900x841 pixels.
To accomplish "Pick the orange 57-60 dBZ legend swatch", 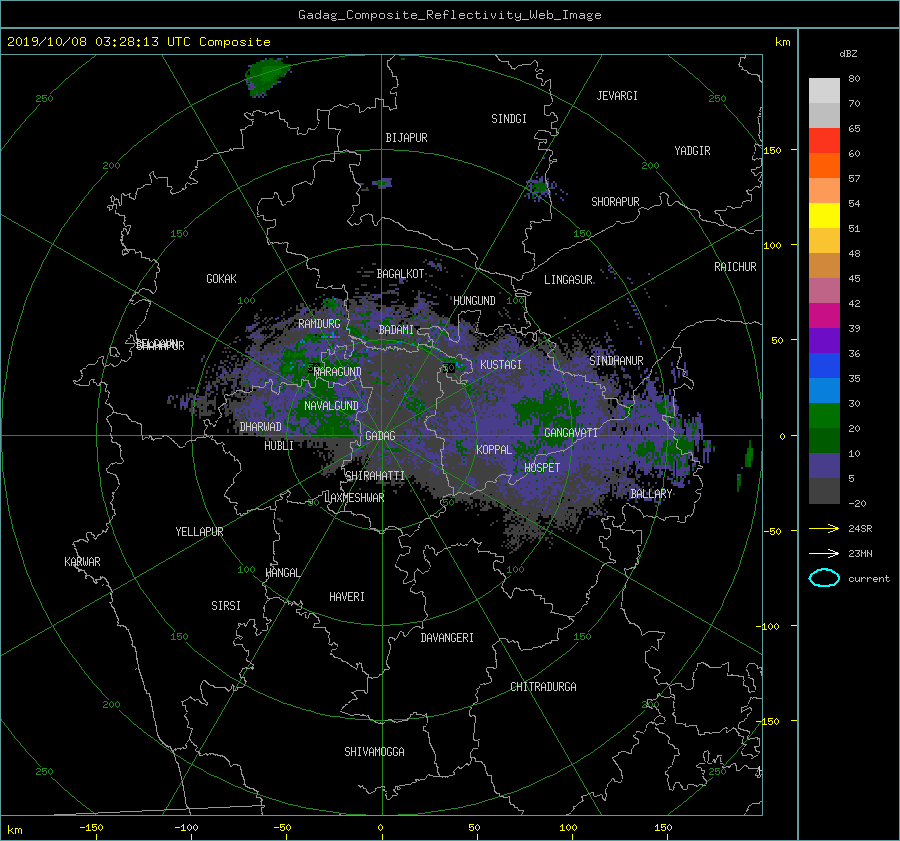I will [x=824, y=166].
